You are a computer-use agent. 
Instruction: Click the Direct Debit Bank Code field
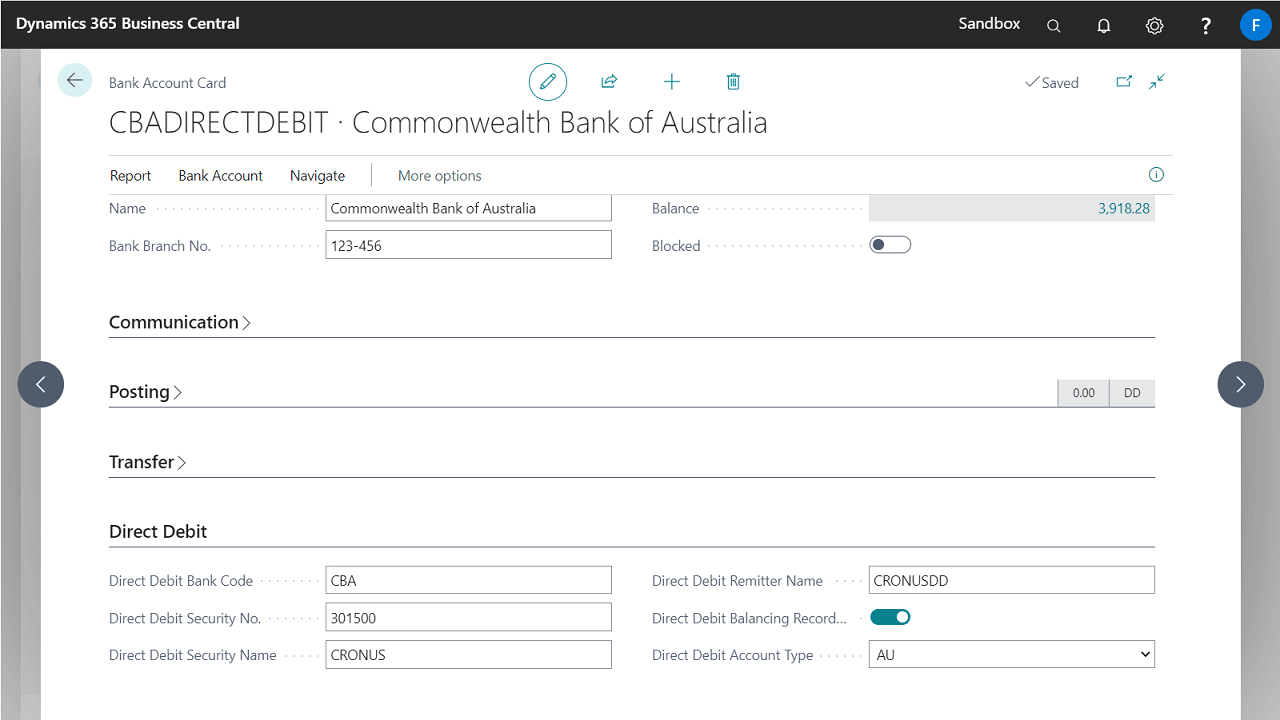click(468, 580)
